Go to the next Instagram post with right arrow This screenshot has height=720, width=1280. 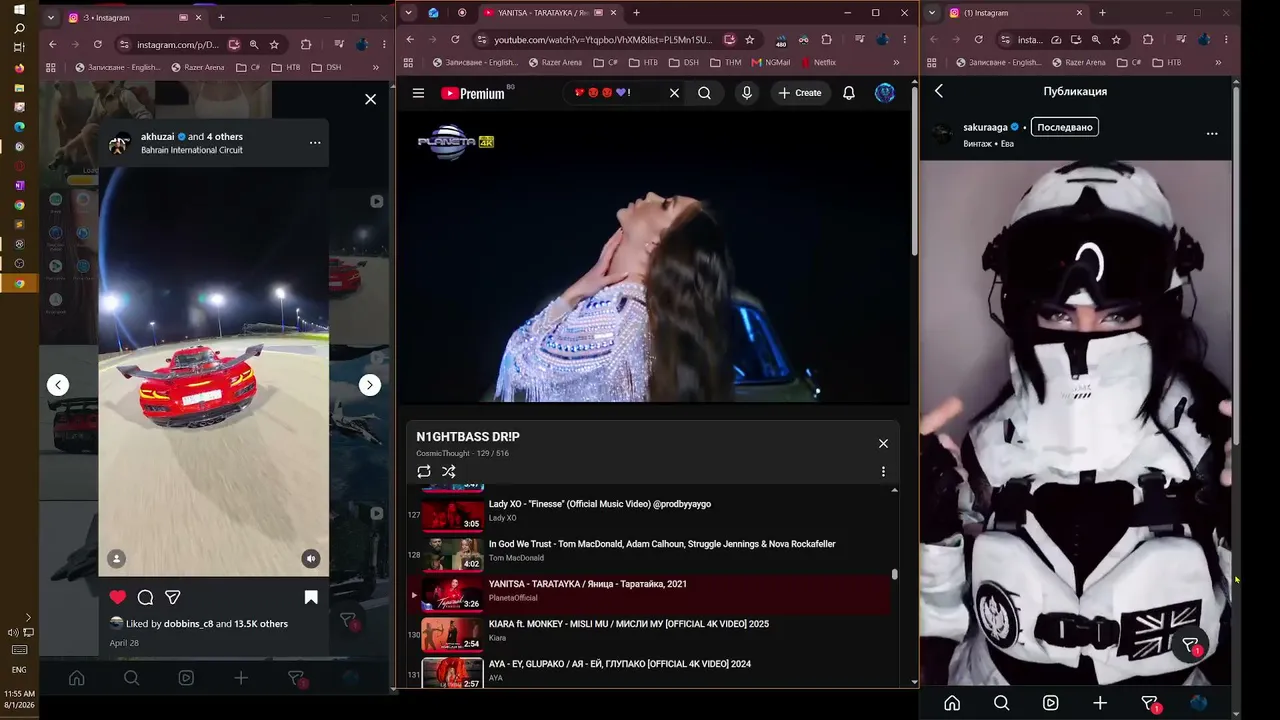370,385
